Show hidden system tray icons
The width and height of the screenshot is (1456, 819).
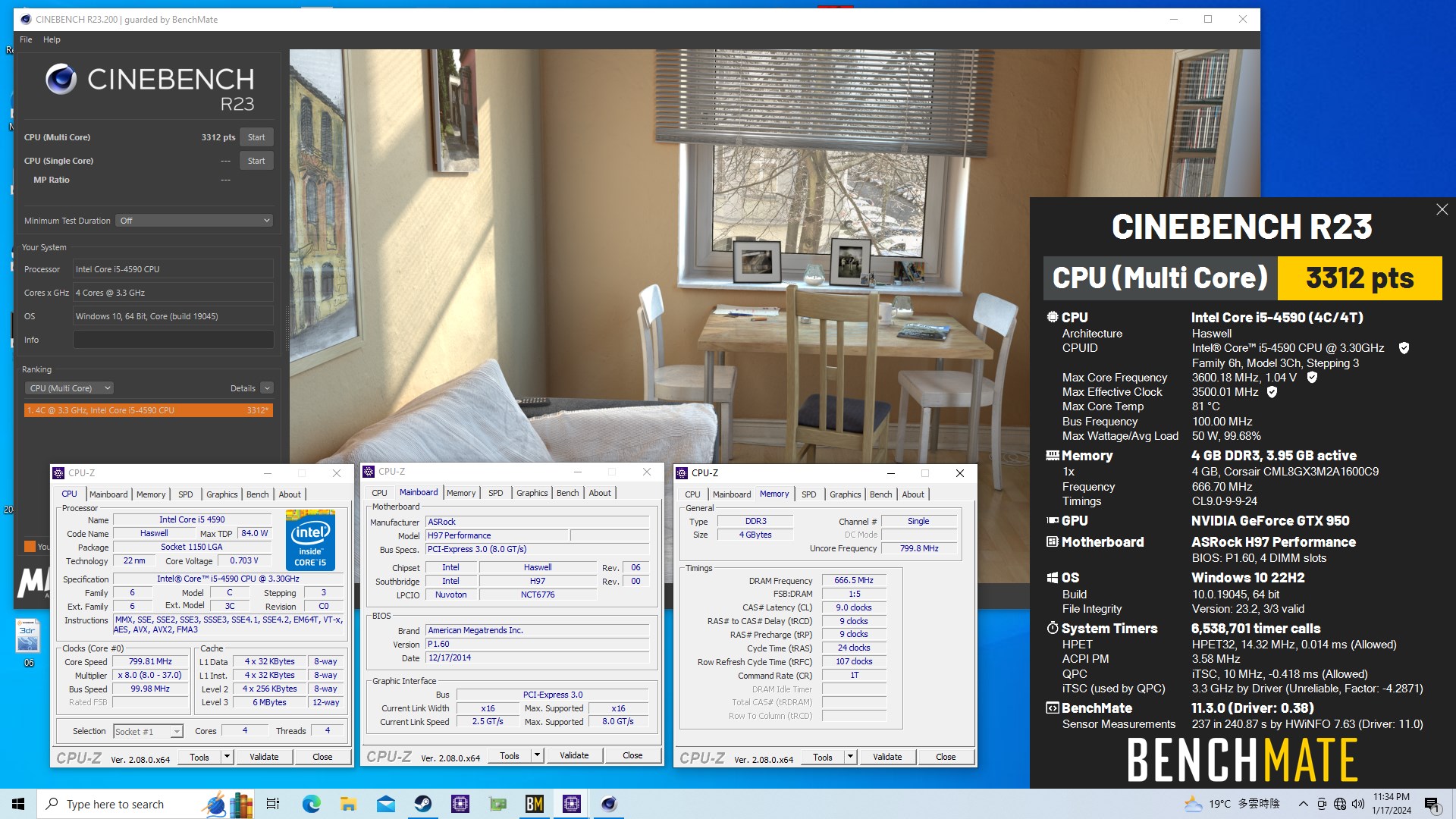coord(1303,804)
